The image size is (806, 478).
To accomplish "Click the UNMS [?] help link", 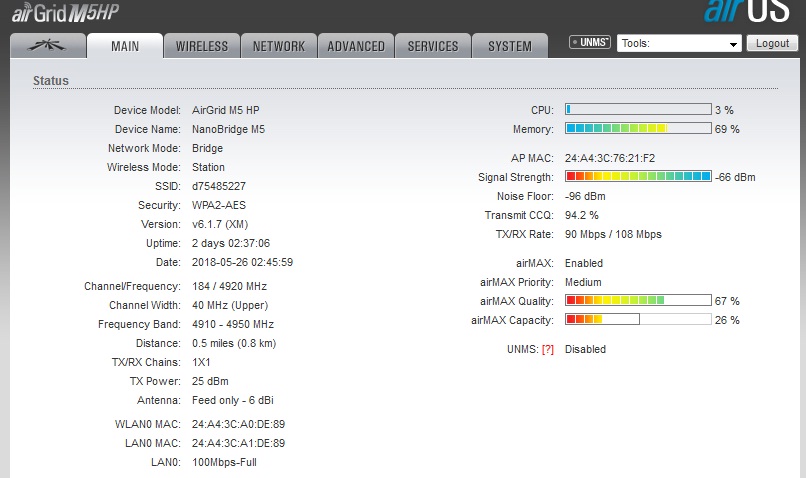I will 548,350.
